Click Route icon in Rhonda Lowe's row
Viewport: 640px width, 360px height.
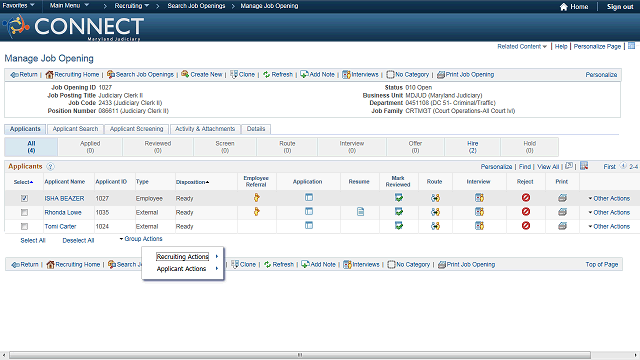point(436,212)
